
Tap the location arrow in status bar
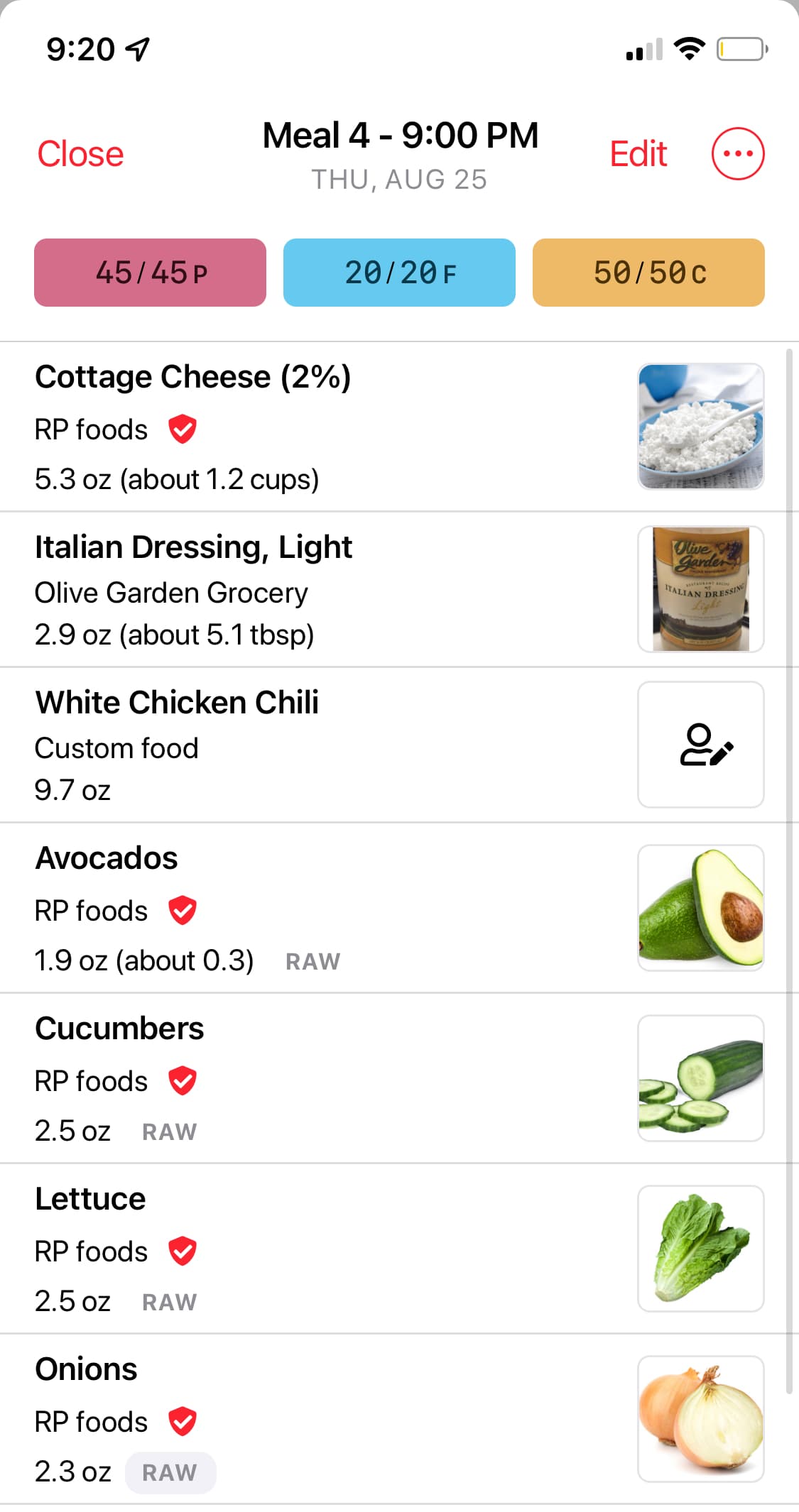point(138,49)
